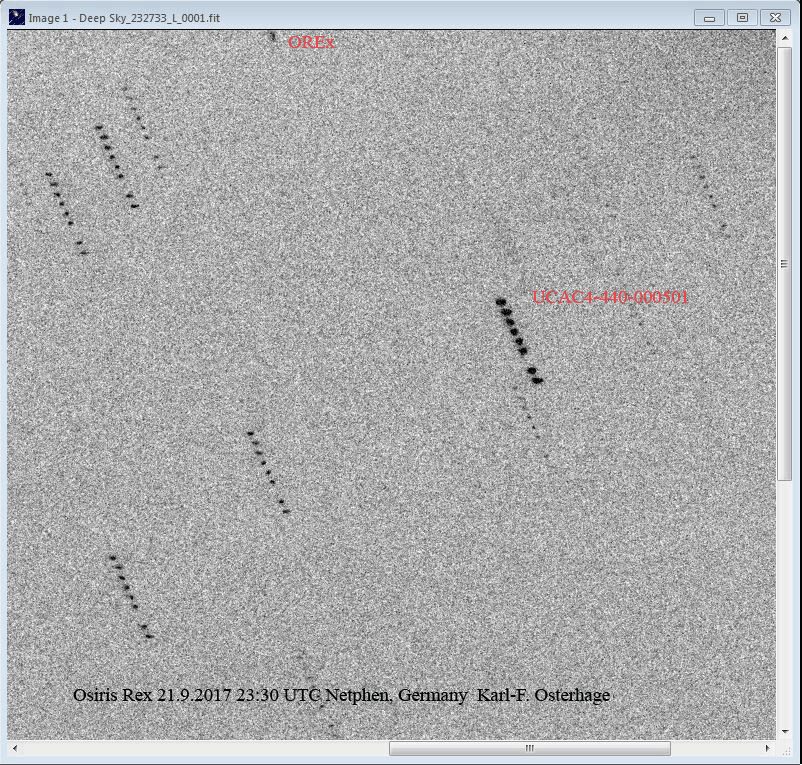The image size is (802, 765).
Task: Click horizontal scrollbar left arrow
Action: pyautogui.click(x=15, y=748)
